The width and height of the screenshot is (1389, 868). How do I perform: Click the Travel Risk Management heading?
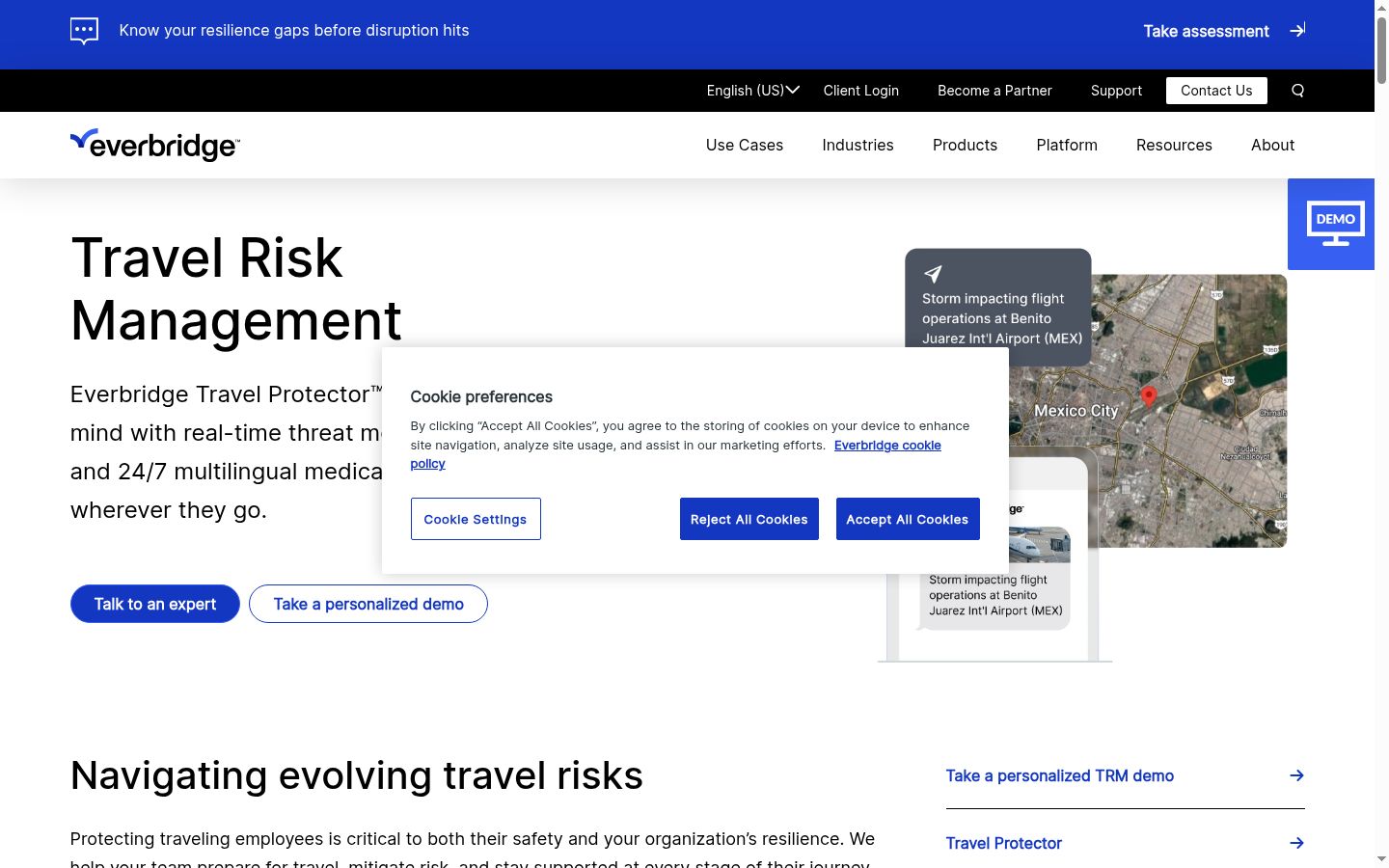[236, 288]
